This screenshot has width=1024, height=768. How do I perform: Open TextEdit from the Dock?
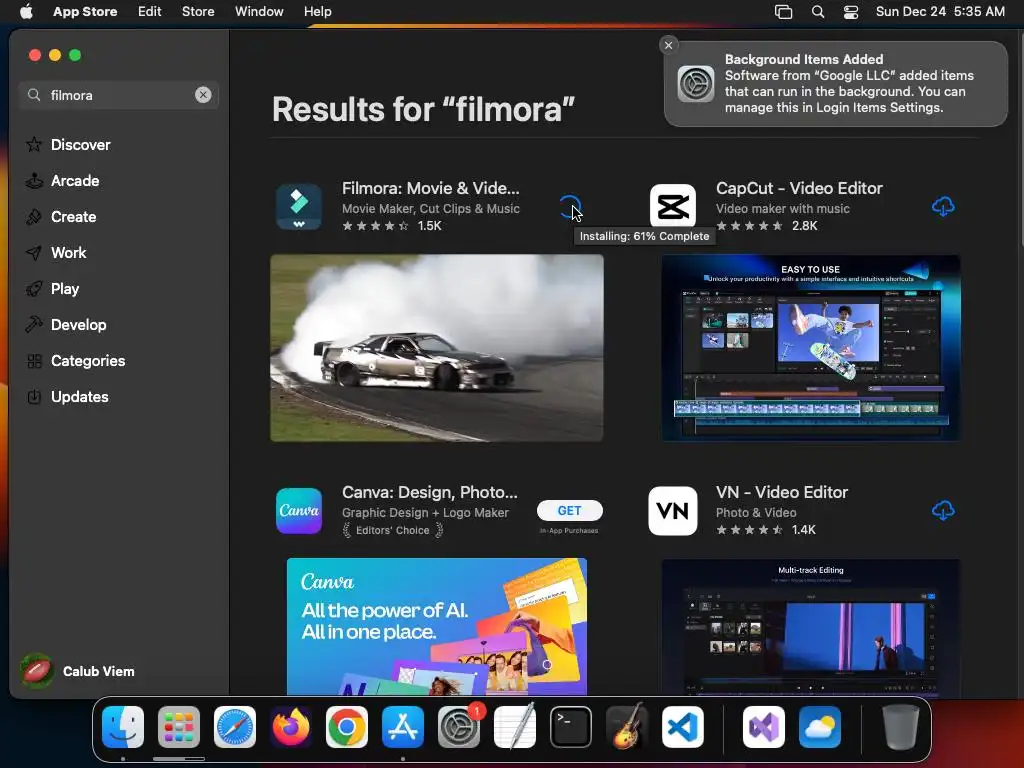pos(515,726)
